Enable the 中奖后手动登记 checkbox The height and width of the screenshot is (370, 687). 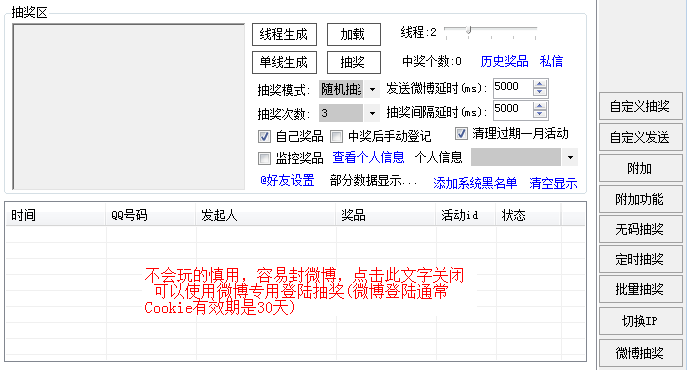[x=336, y=136]
